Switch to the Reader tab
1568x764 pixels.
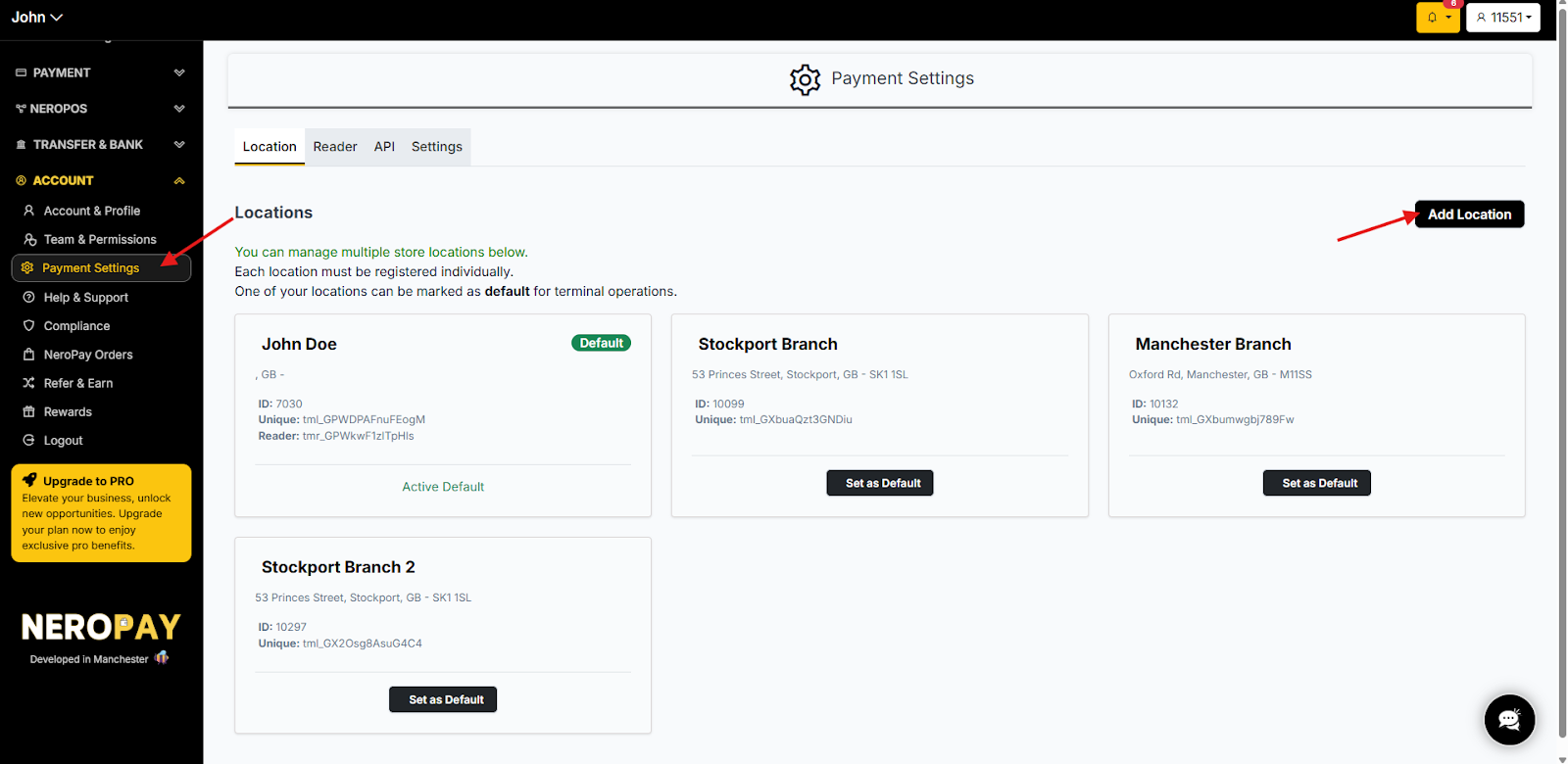[x=335, y=147]
